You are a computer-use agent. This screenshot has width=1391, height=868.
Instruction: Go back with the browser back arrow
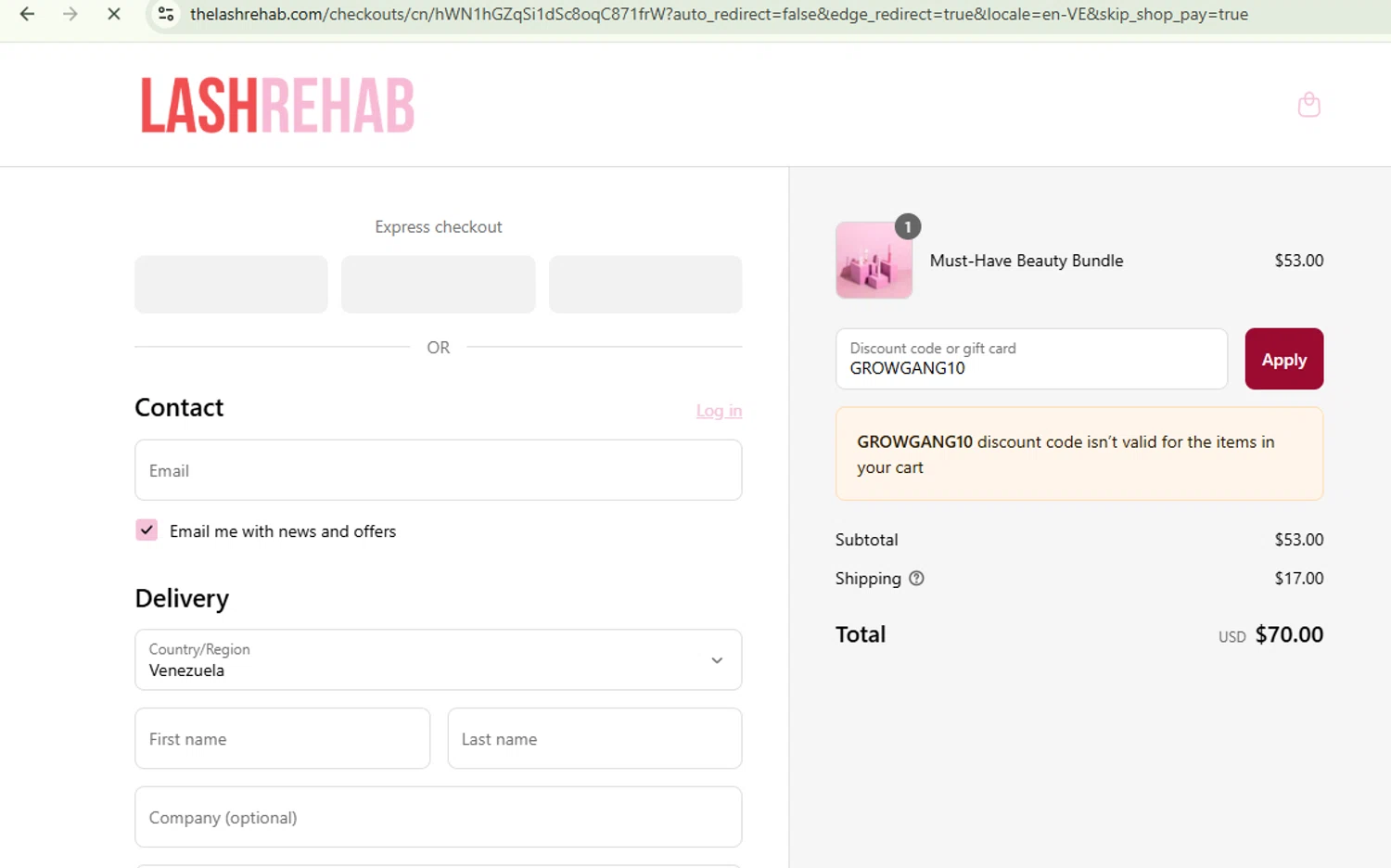27,14
